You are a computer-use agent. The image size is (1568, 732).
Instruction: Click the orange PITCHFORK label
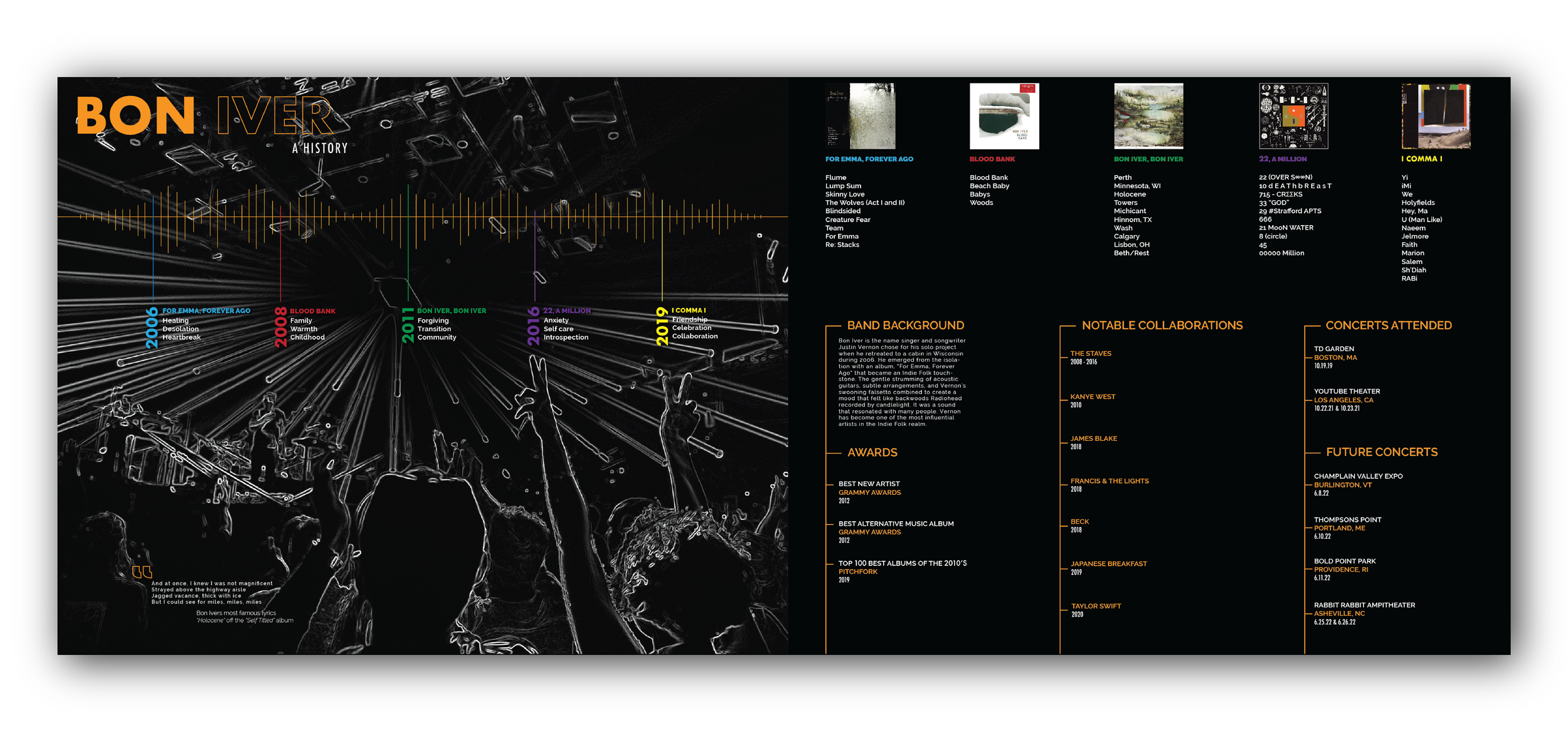point(858,572)
